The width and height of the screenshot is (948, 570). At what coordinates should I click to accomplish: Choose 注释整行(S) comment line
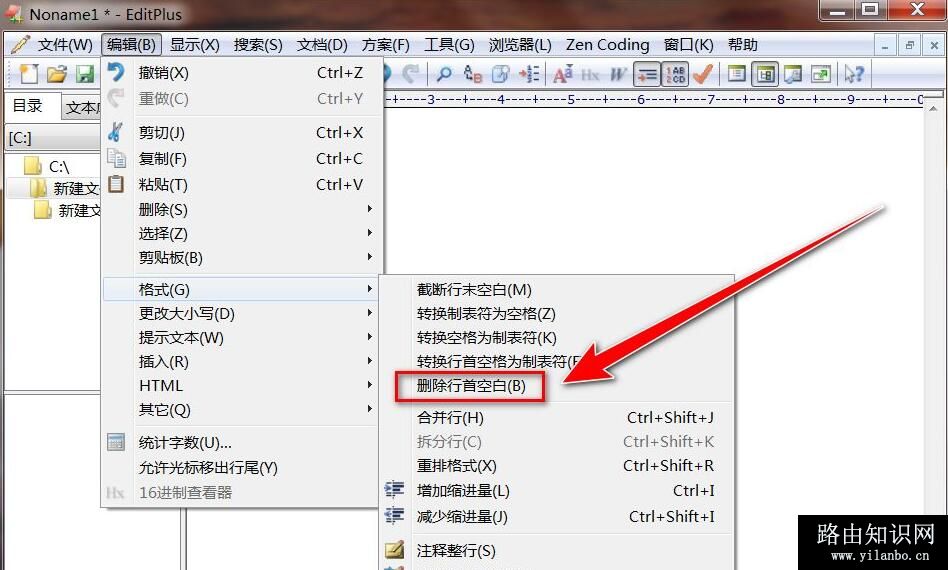tap(556, 551)
